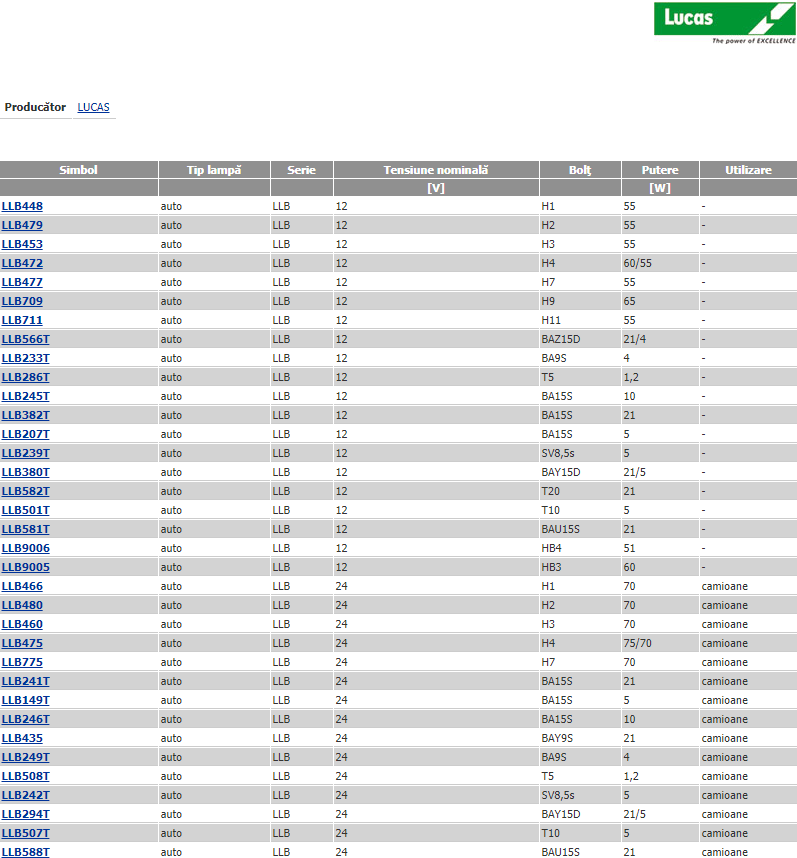Open the LLB477 product link
797x858 pixels.
(x=22, y=282)
